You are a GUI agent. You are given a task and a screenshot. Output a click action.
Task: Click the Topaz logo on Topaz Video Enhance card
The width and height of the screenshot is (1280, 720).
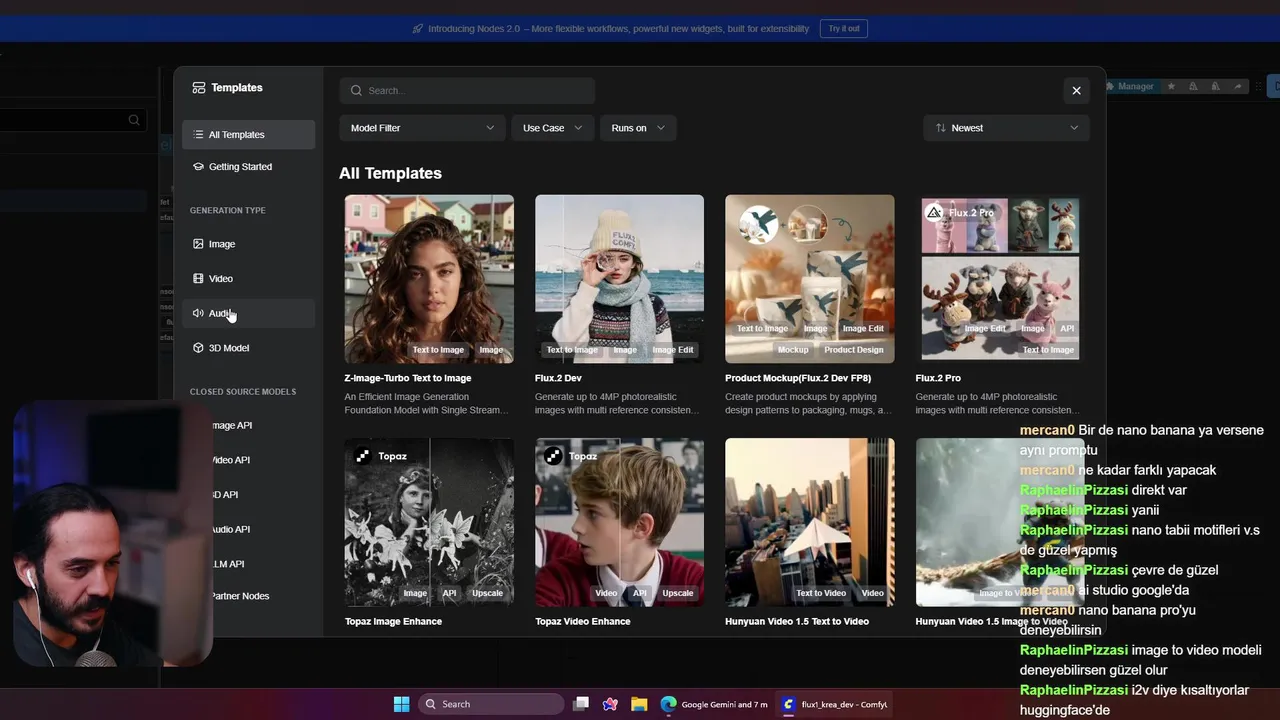(552, 456)
